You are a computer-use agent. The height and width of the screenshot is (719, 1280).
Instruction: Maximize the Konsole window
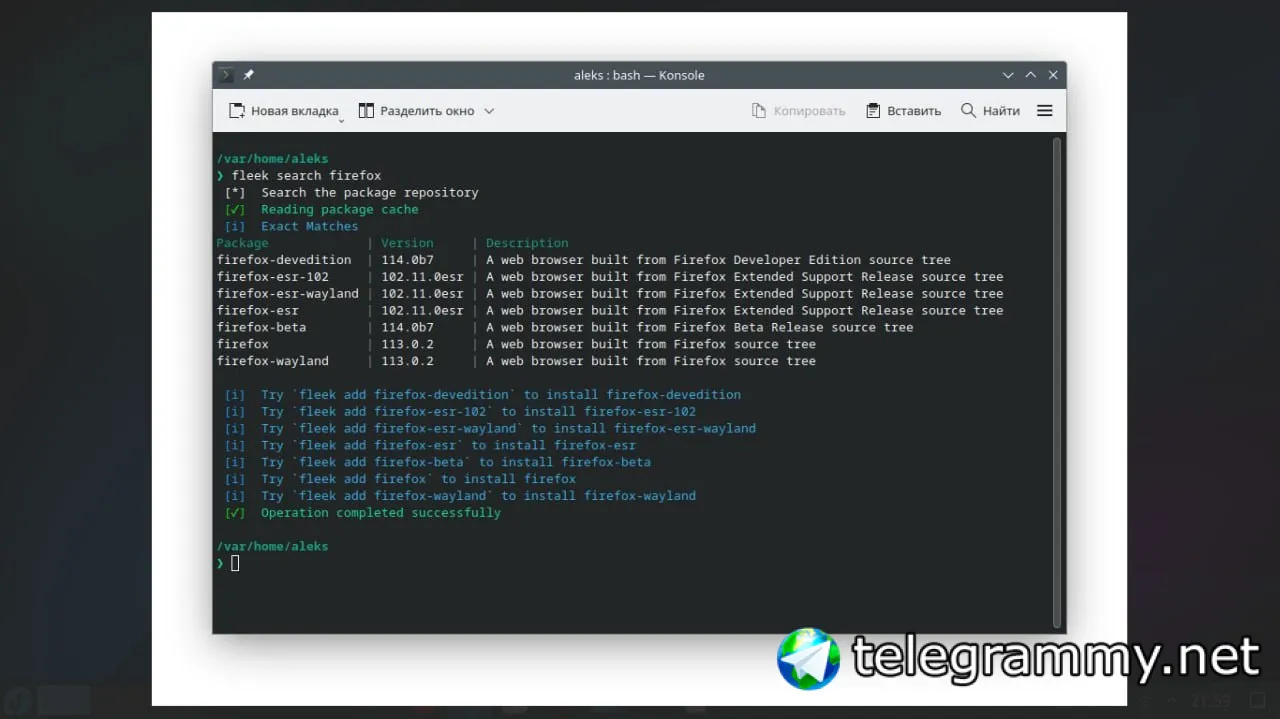pyautogui.click(x=1031, y=75)
